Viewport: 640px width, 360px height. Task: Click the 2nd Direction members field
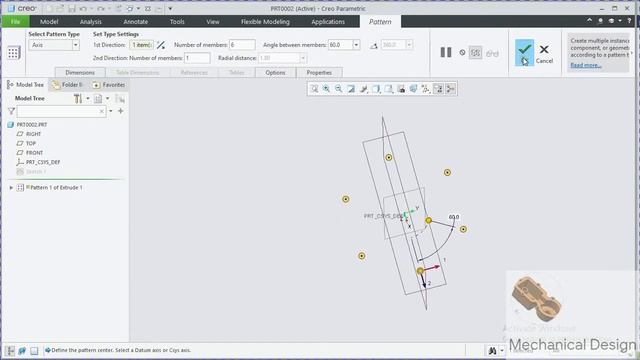pos(197,58)
